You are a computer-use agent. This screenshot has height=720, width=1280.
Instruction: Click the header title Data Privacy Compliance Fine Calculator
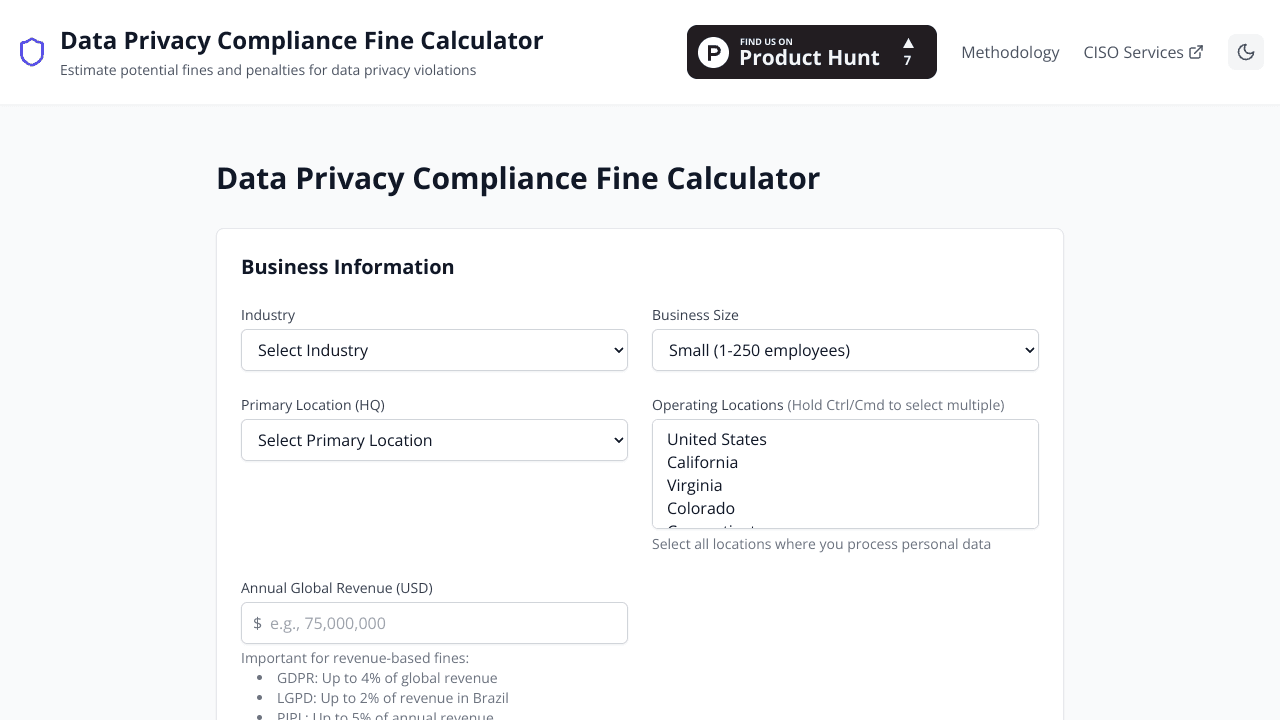click(301, 41)
